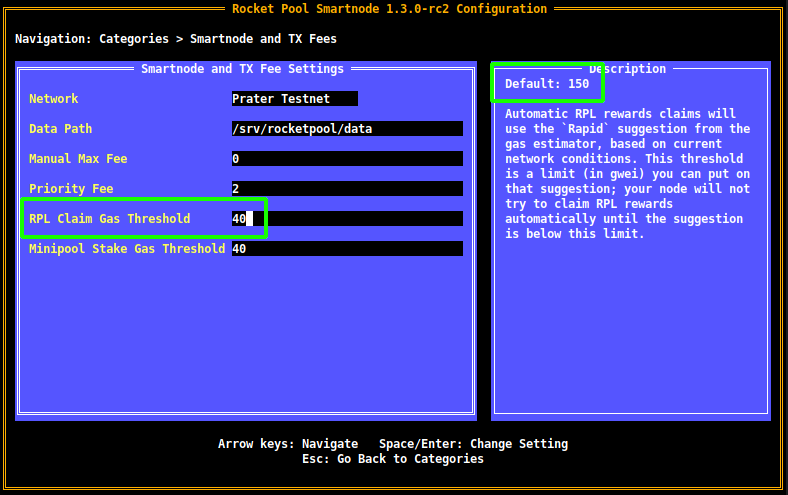788x495 pixels.
Task: Click the 'Esc: Go Back to Categories' hint
Action: (392, 459)
